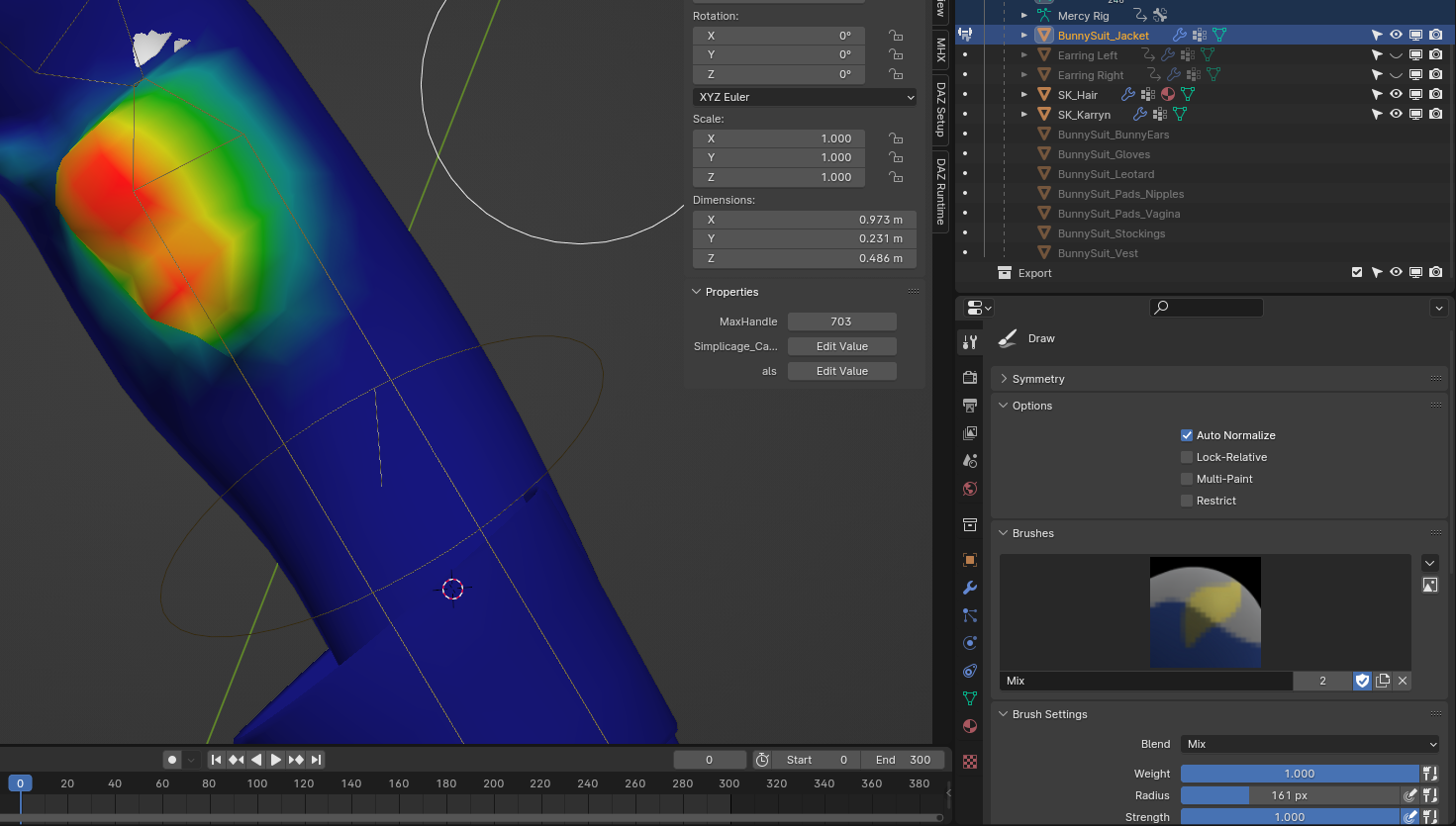Click the material icon on SK_Hair row
The image size is (1456, 826).
1168,94
